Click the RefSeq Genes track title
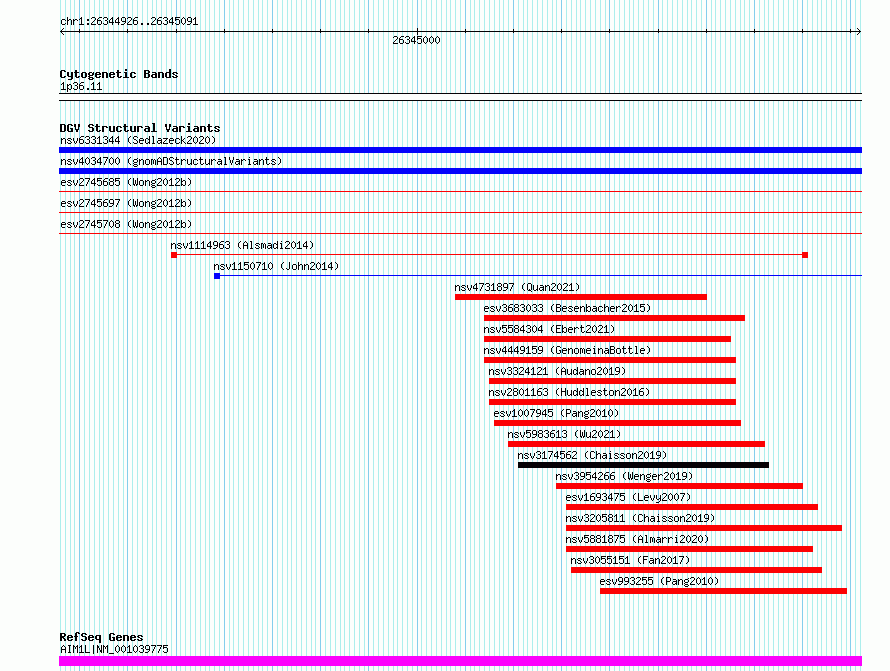890x671 pixels. pos(101,637)
